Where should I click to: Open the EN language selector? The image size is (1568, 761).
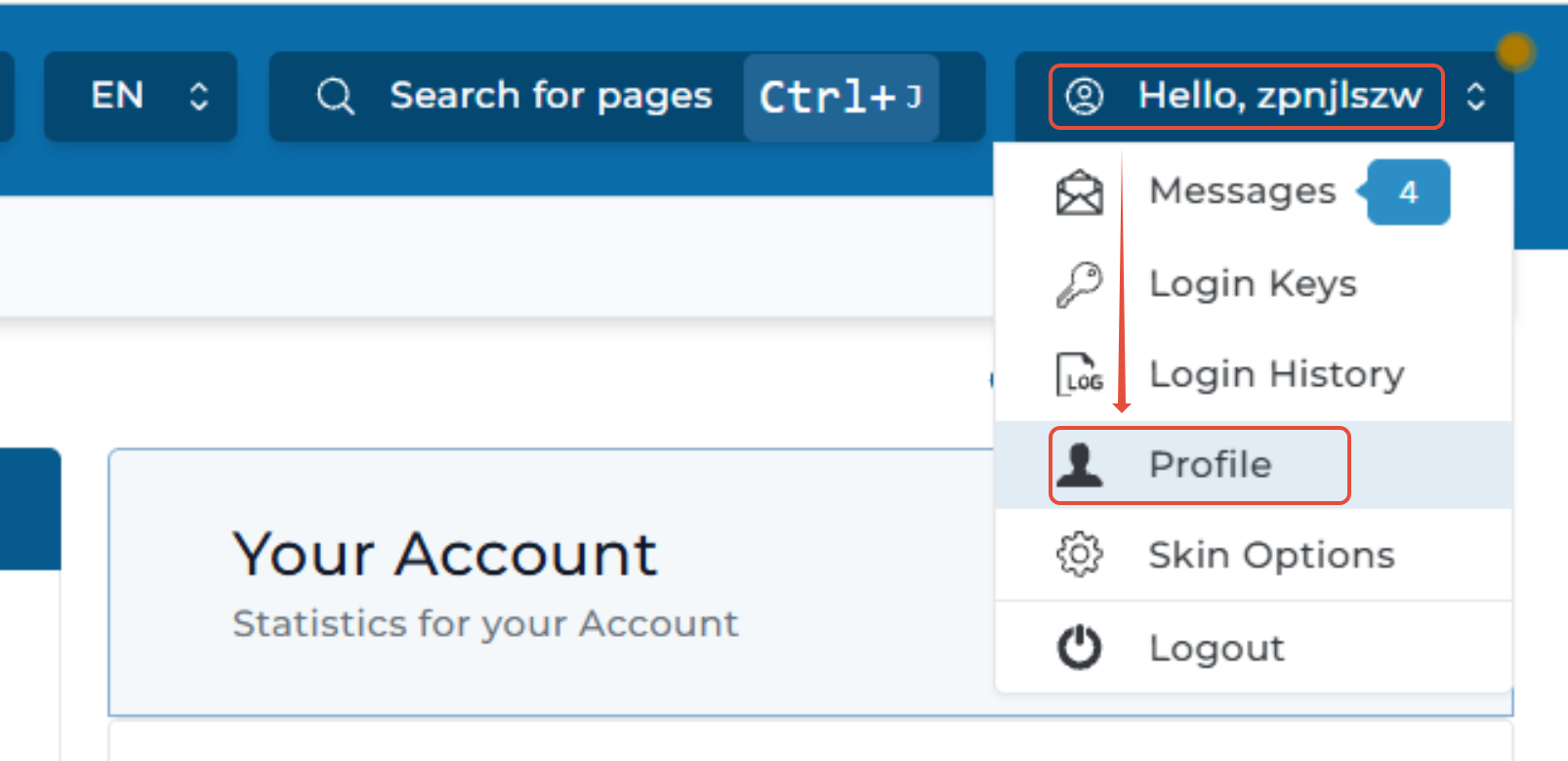pos(141,97)
